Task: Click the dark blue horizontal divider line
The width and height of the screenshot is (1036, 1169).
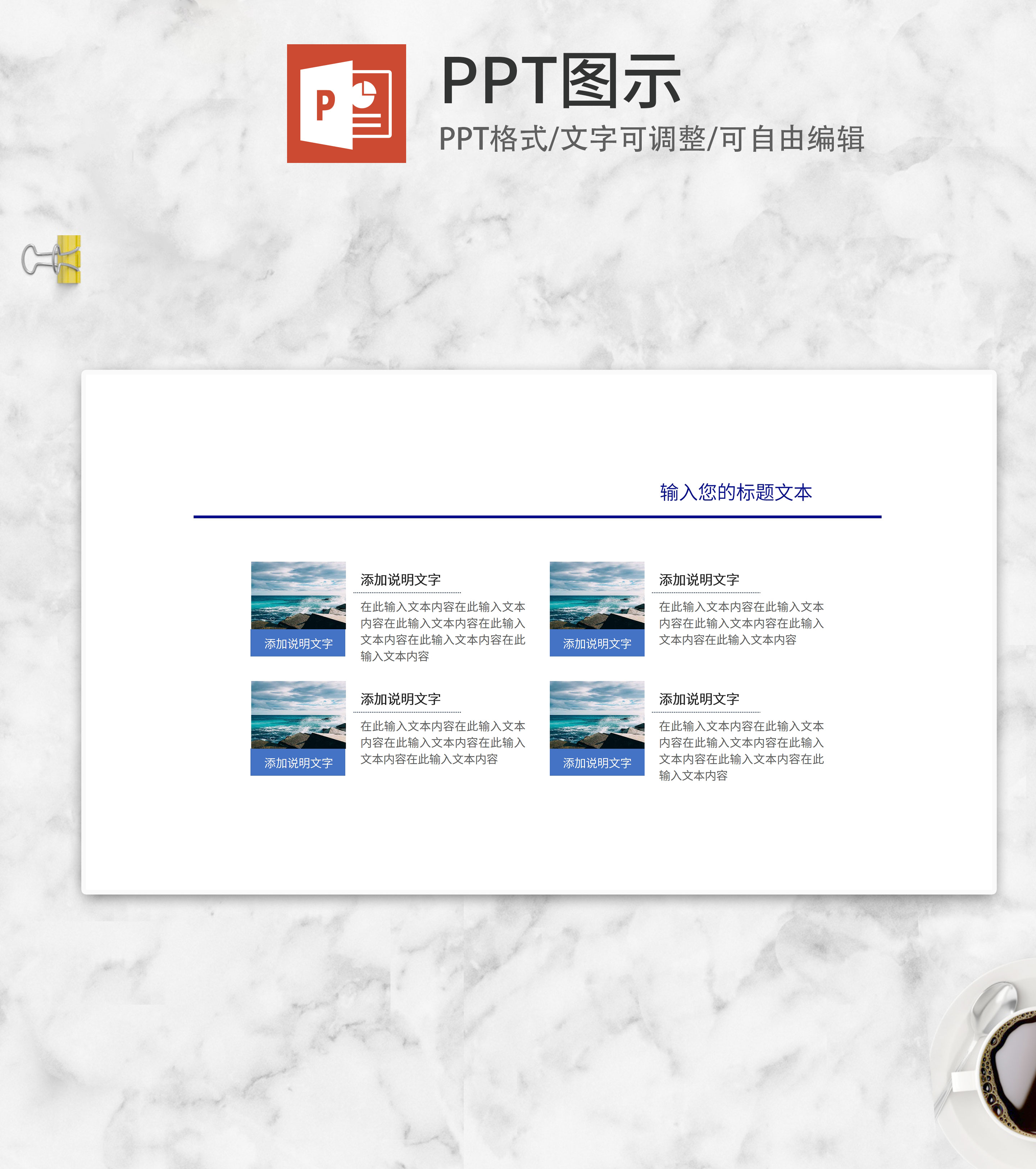Action: (x=537, y=517)
